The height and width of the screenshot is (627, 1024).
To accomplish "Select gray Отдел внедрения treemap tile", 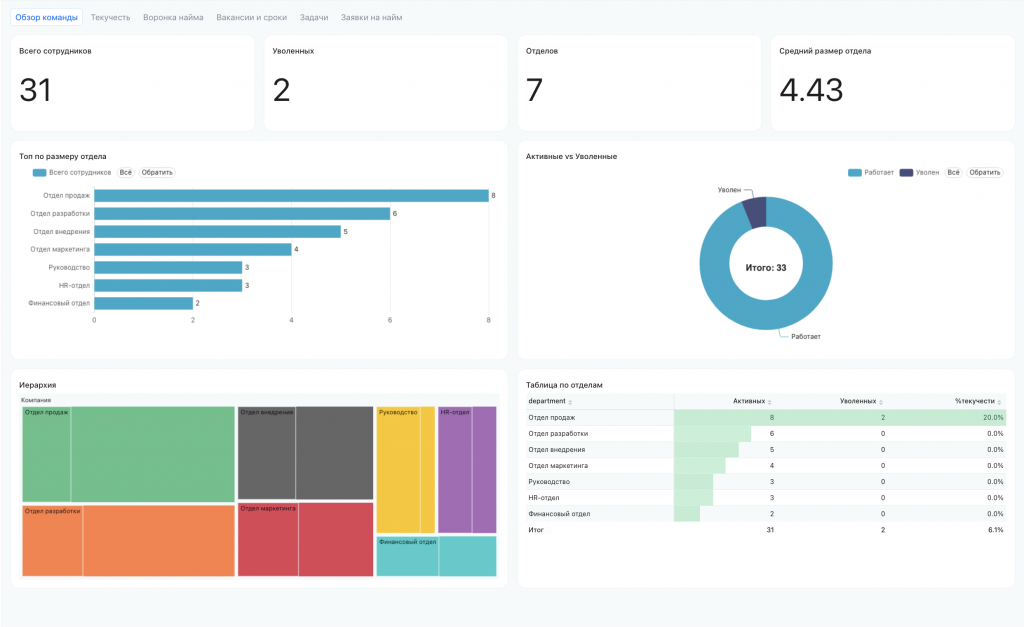I will pos(306,453).
